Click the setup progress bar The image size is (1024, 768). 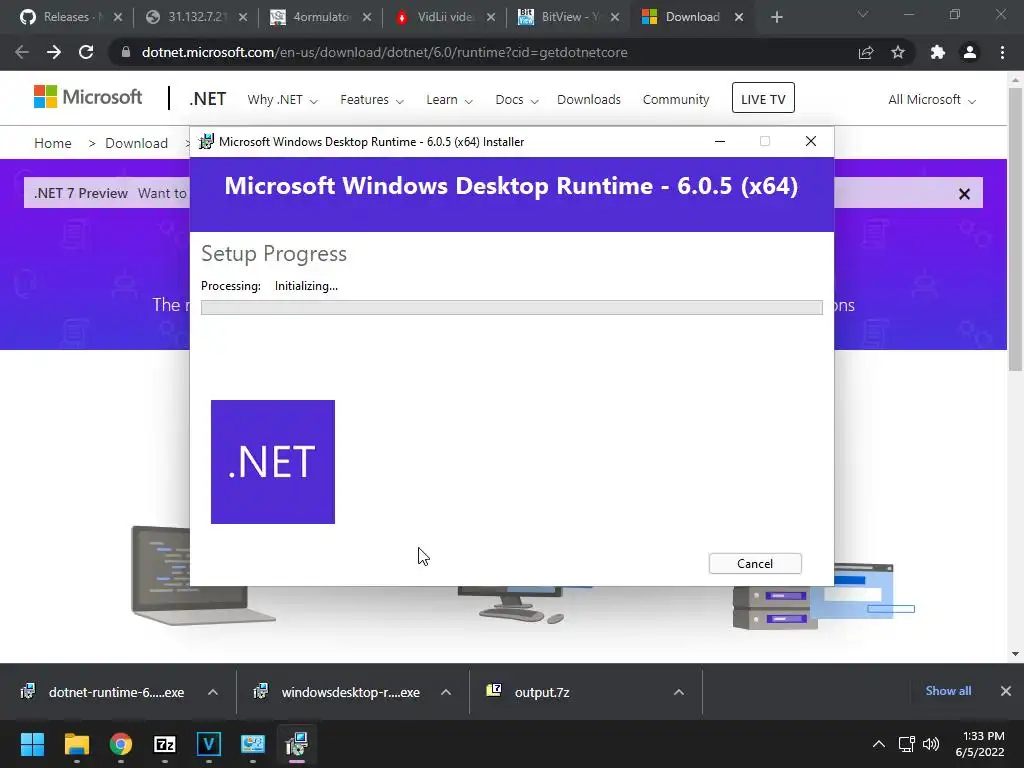[511, 308]
